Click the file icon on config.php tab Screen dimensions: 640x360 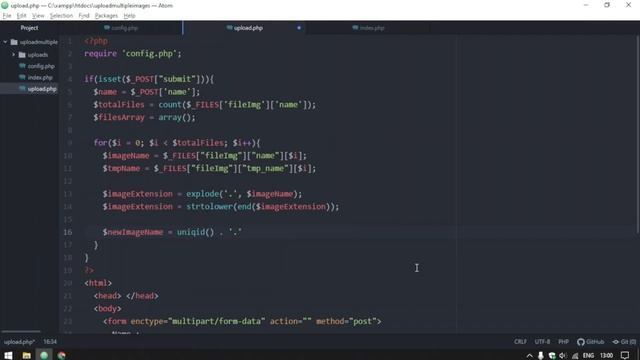tap(107, 28)
